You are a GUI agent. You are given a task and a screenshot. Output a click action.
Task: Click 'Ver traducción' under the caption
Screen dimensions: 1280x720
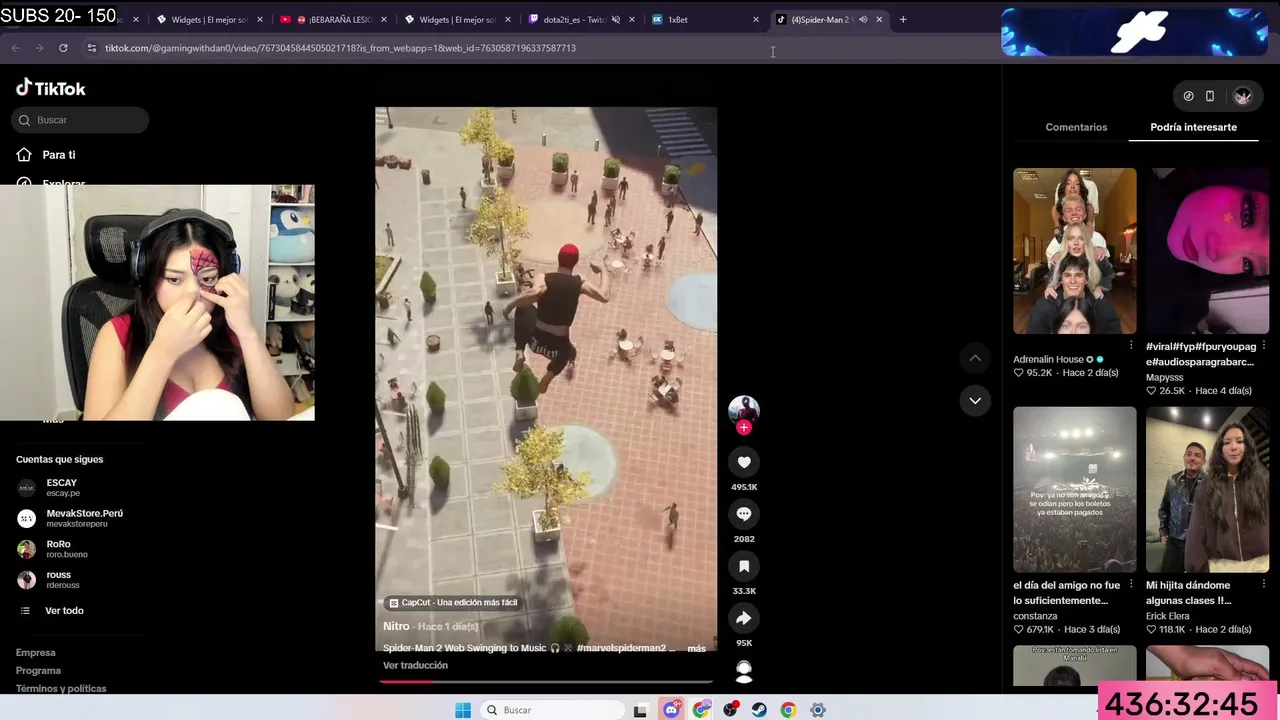[x=415, y=665]
